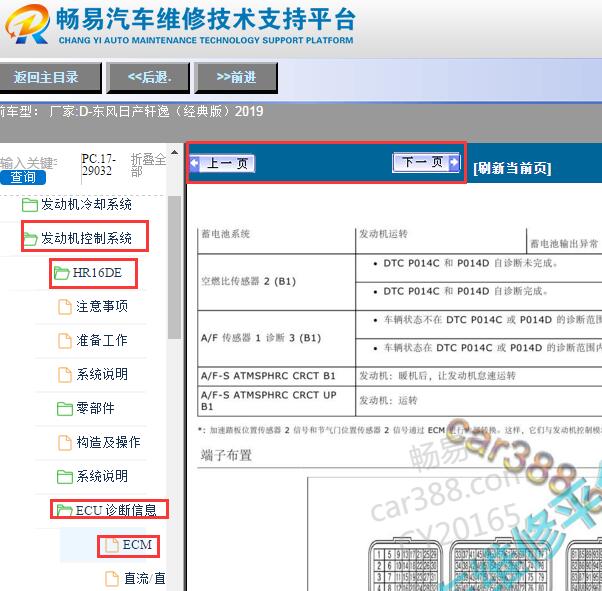
Task: Click the folder icon of 零部件
Action: (64, 409)
